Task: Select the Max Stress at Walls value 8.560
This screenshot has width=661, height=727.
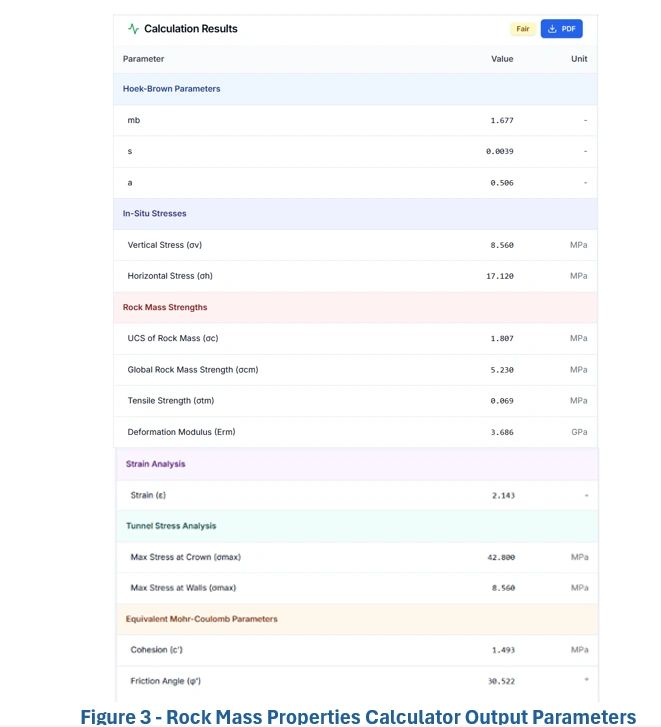Action: pyautogui.click(x=503, y=588)
